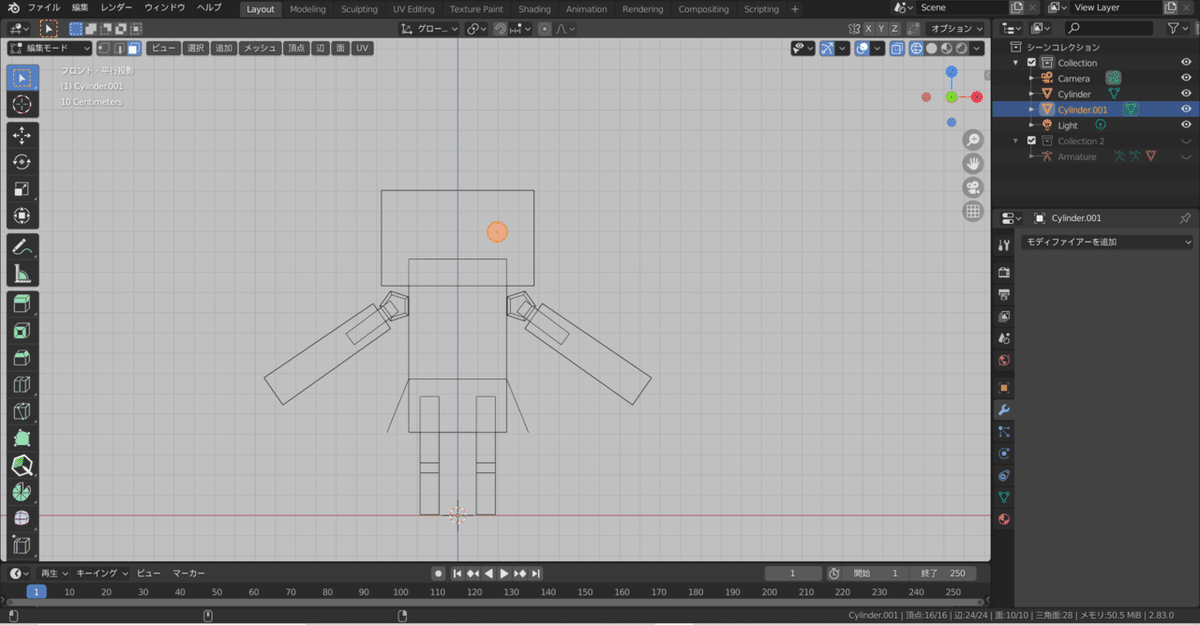Open the File menu (ファイル)
Screen dimensions: 1200x625
coord(43,8)
